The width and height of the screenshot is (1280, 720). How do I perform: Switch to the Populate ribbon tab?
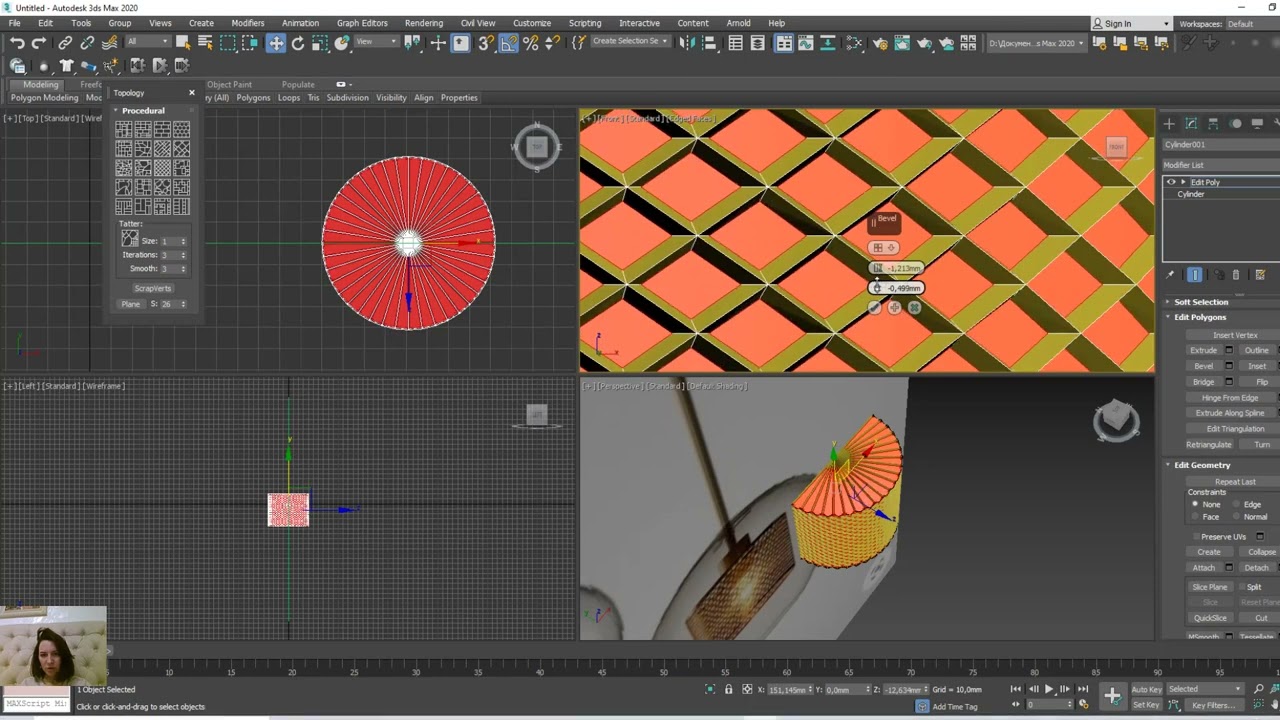coord(298,85)
